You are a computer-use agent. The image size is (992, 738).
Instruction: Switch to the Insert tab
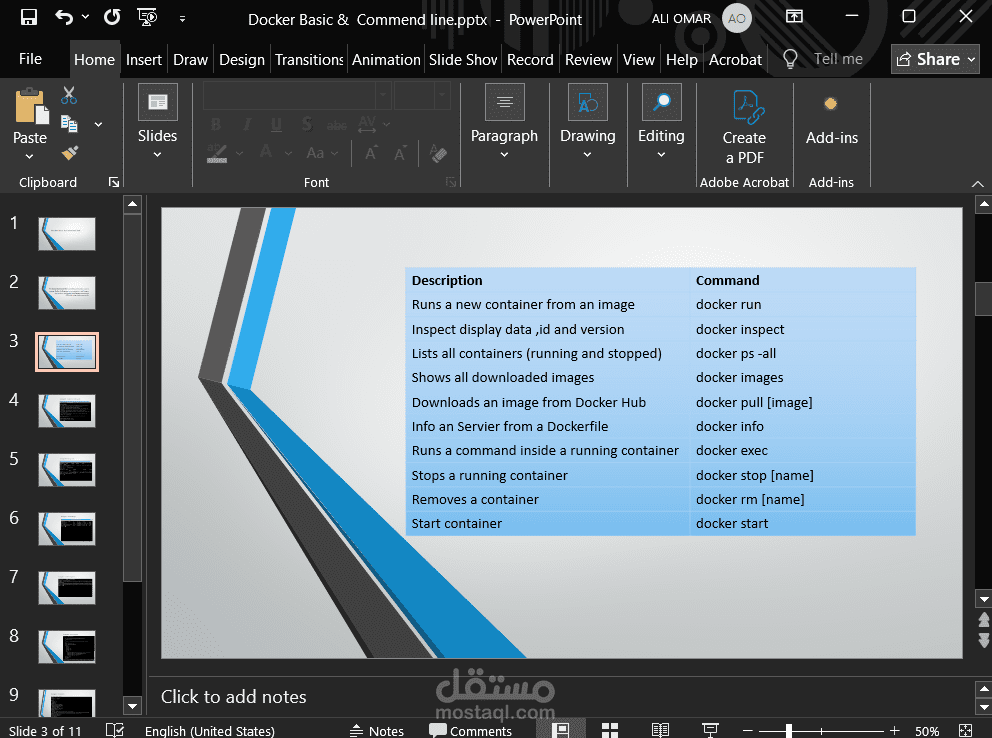point(144,59)
